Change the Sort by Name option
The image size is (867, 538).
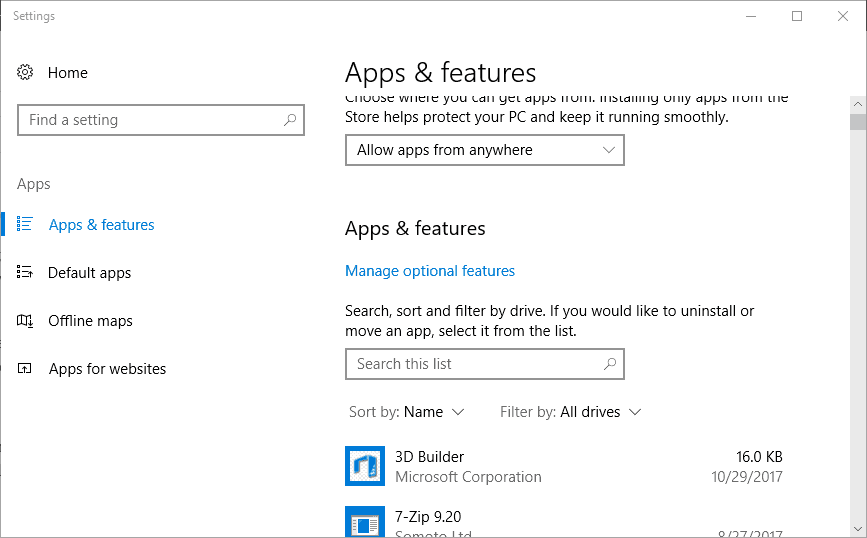point(406,412)
